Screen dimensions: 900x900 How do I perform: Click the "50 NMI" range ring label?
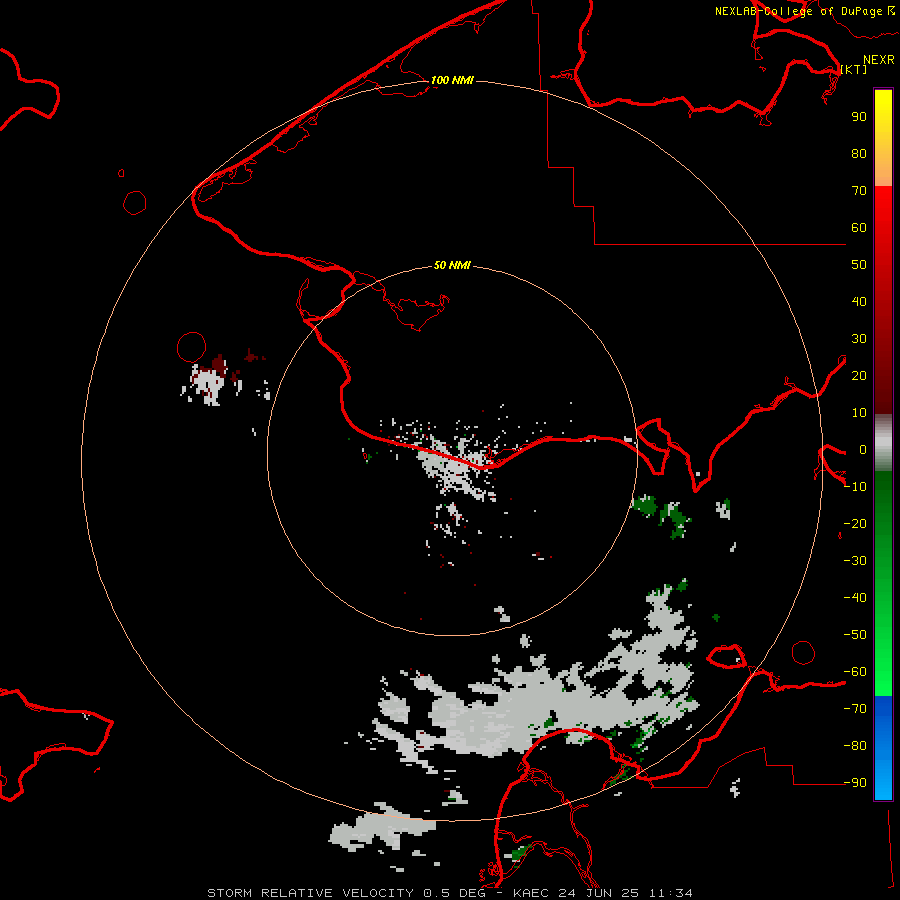(452, 265)
